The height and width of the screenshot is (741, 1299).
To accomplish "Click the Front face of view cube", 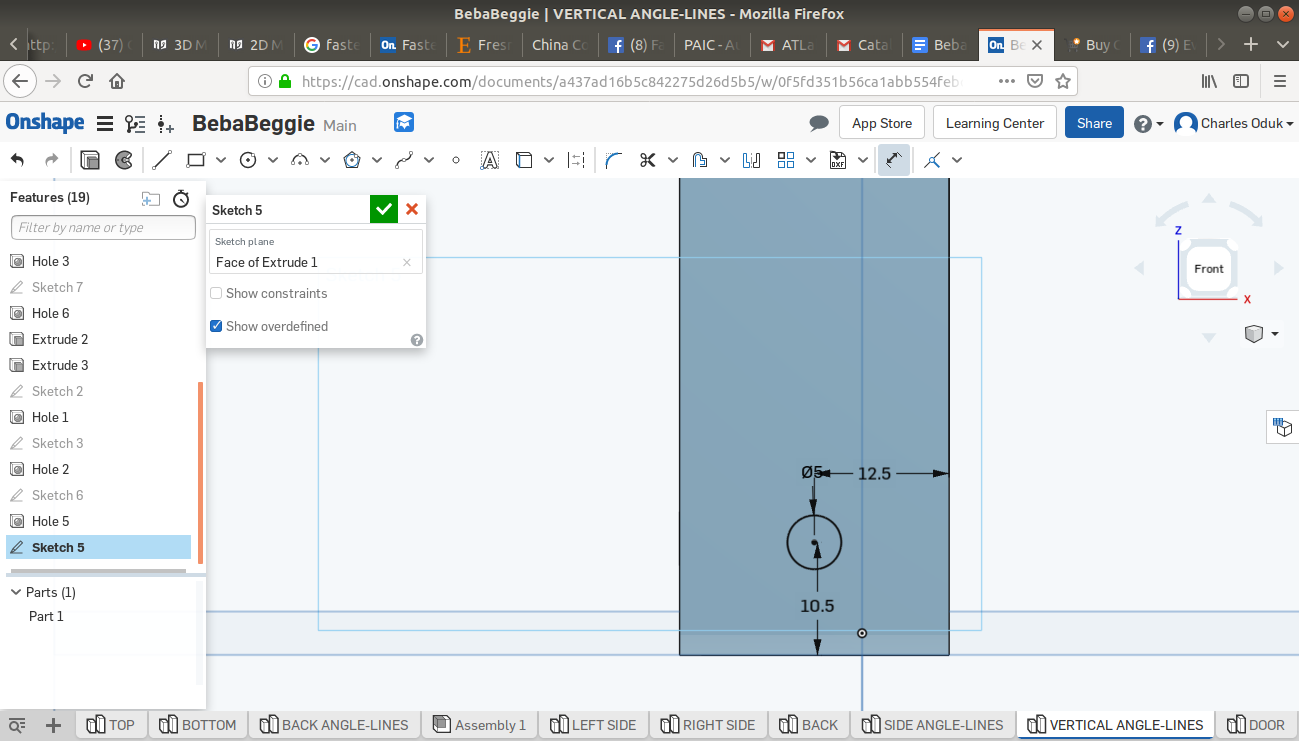I will (1209, 269).
